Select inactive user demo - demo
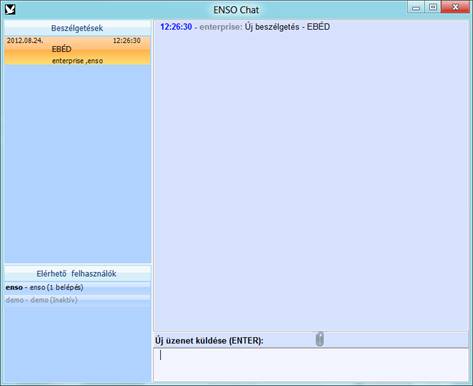The image size is (473, 386). coord(77,300)
